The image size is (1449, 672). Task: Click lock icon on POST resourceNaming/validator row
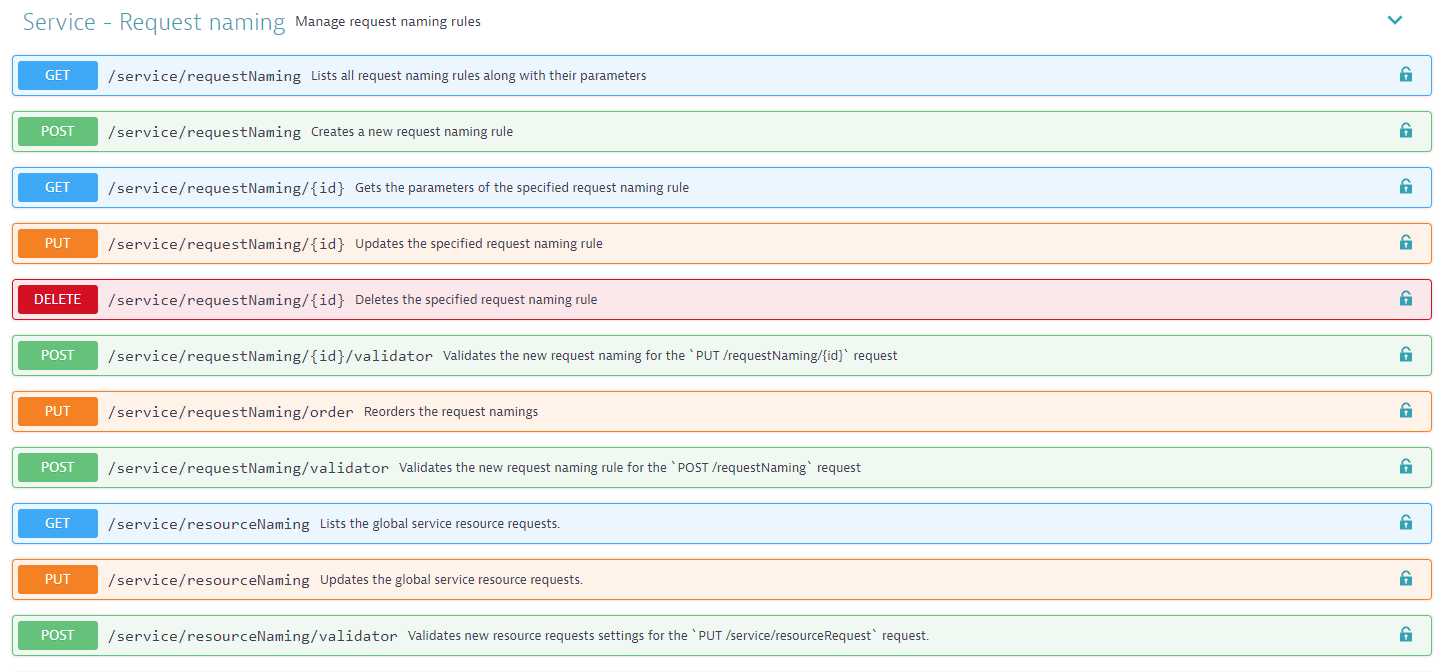pyautogui.click(x=1405, y=635)
